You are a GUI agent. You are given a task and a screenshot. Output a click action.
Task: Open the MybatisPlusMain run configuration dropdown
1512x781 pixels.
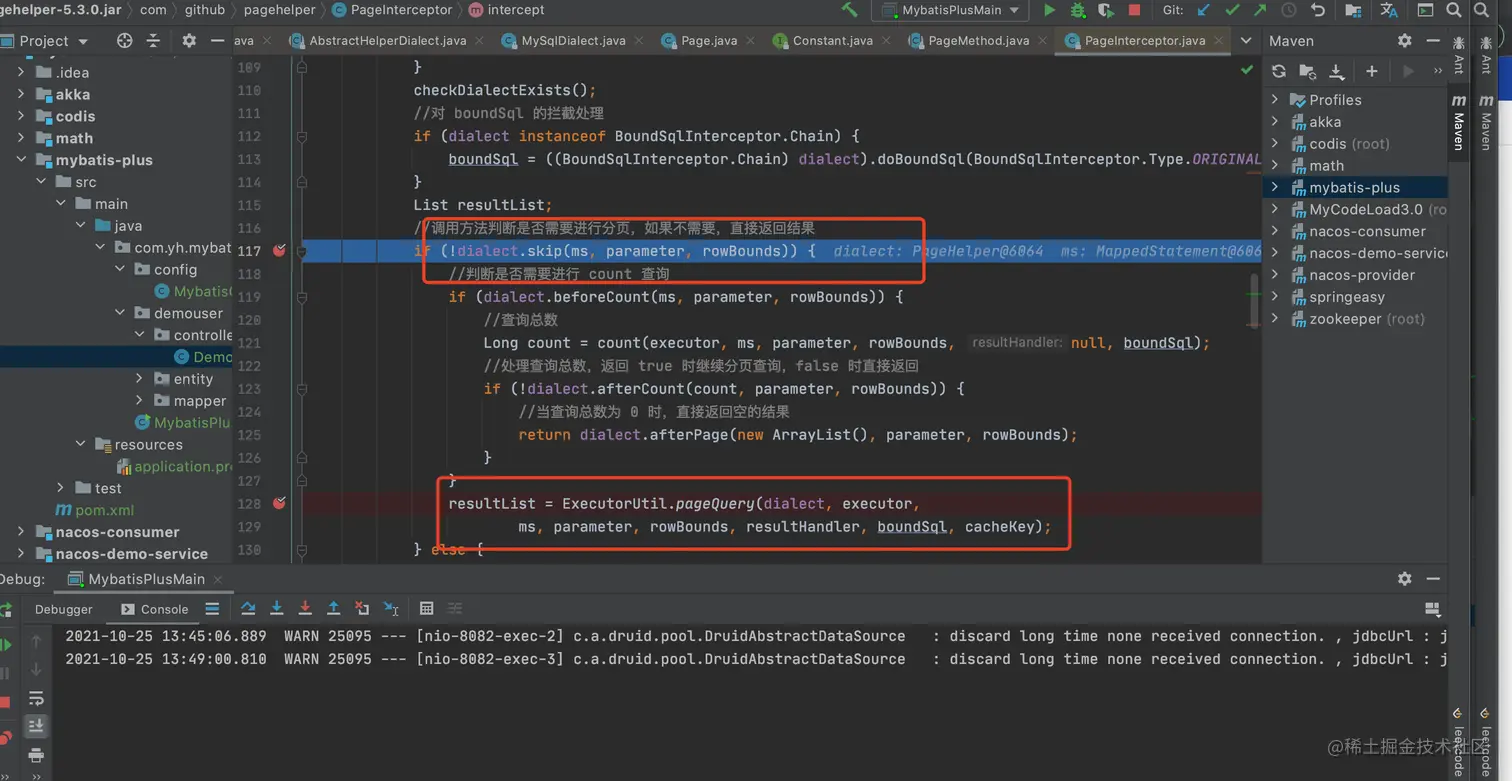tap(950, 10)
